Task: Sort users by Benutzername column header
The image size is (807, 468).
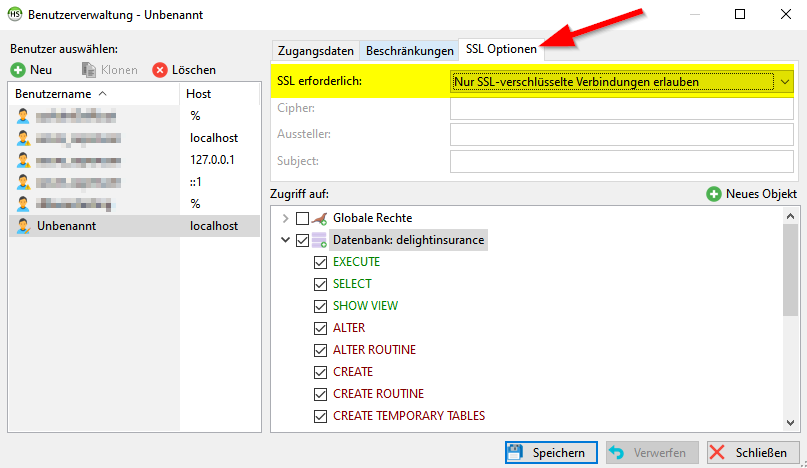Action: (60, 93)
